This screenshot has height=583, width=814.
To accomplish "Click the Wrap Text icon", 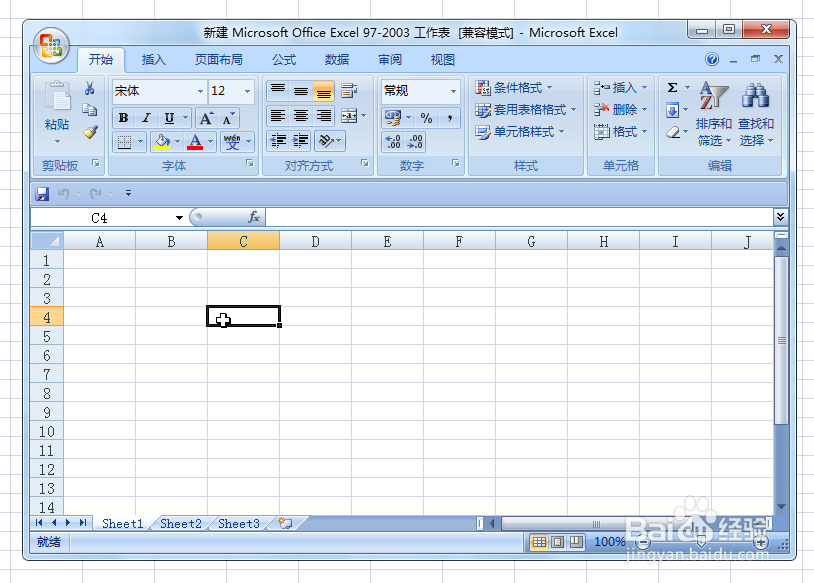I will click(349, 91).
